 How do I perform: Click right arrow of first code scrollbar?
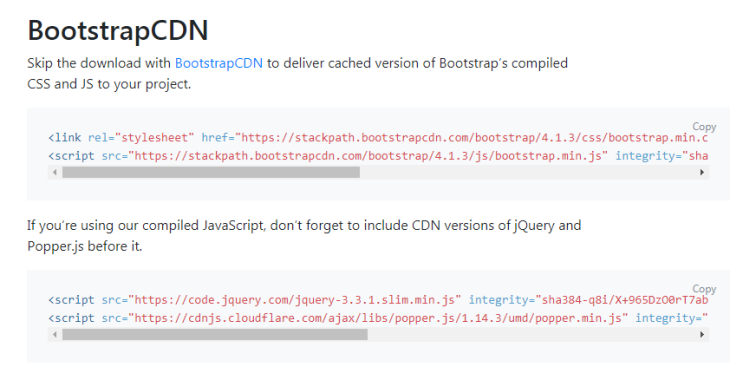702,172
